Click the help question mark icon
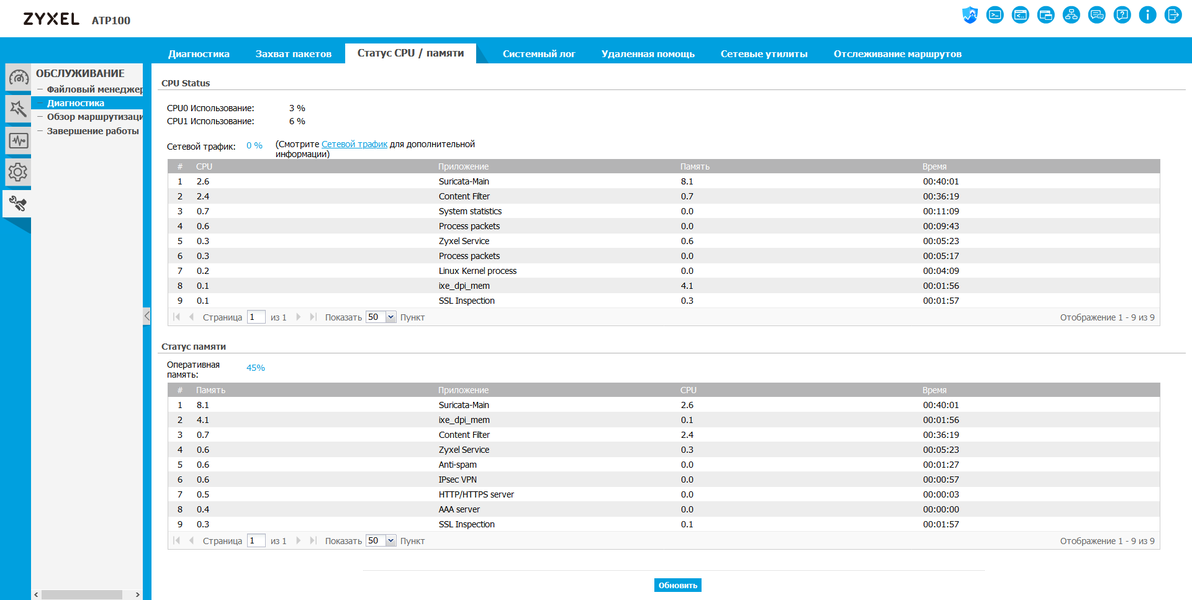Image resolution: width=1192 pixels, height=600 pixels. pyautogui.click(x=1122, y=14)
